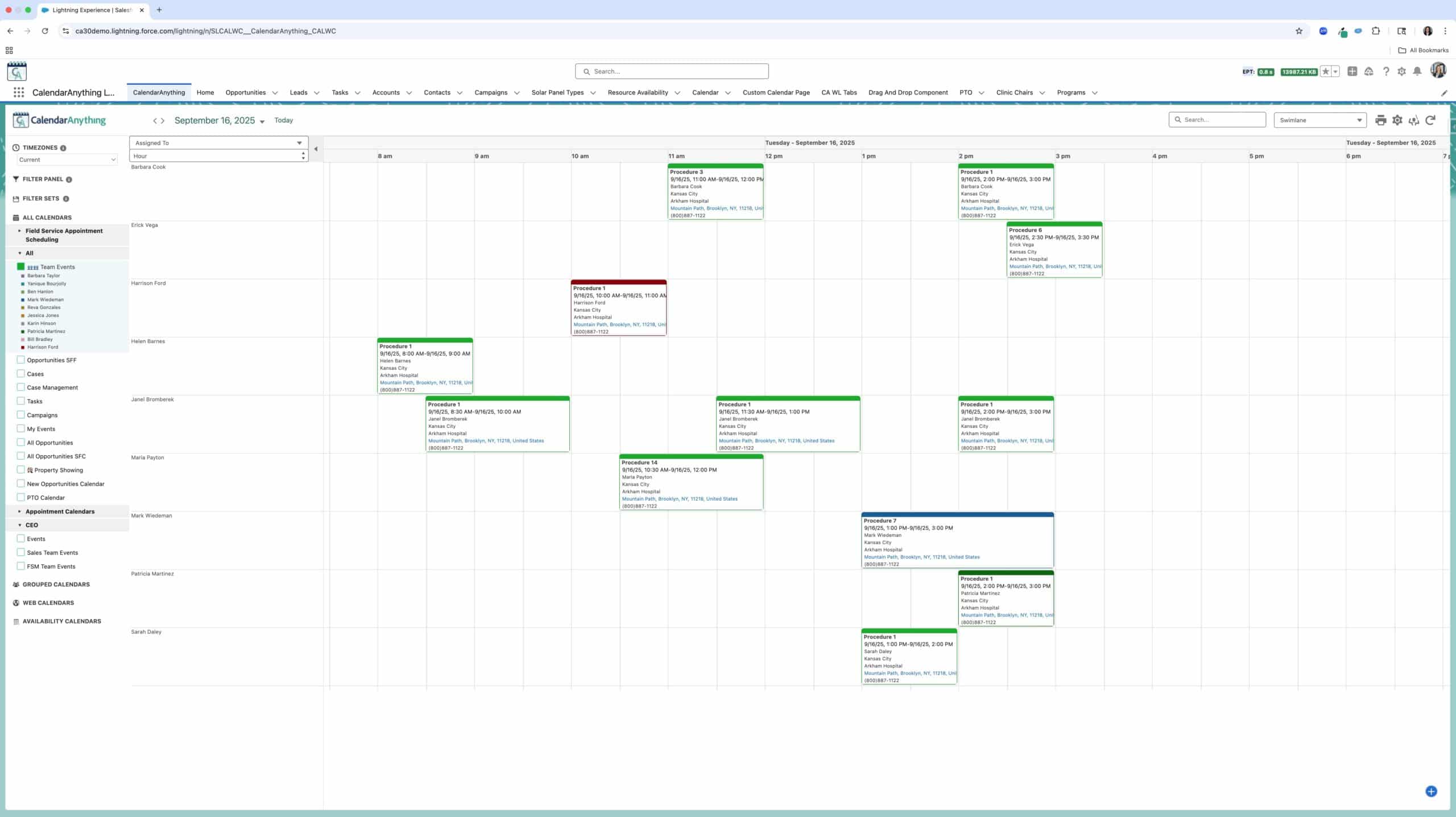
Task: Open the Salesforce notifications bell
Action: (1417, 71)
